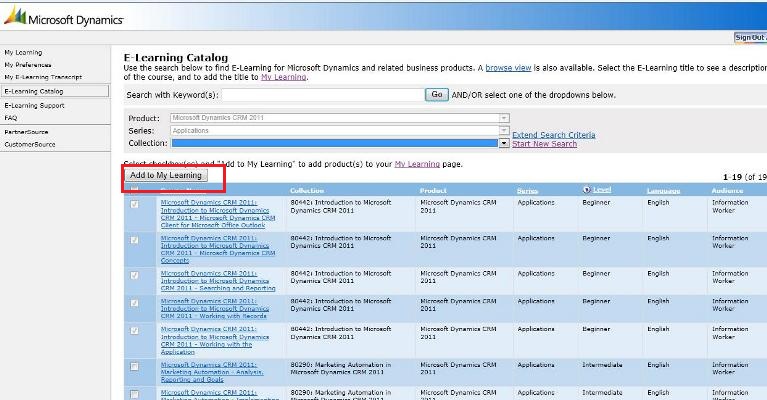
Task: Sort results by the Series column
Action: coord(527,191)
